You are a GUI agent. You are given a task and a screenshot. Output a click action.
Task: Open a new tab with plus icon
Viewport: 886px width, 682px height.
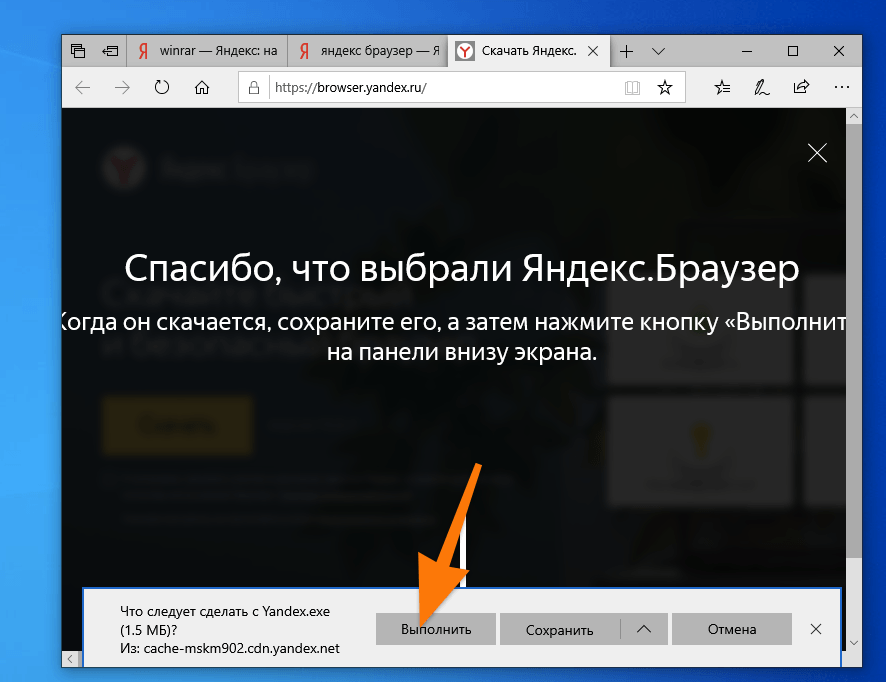coord(626,51)
